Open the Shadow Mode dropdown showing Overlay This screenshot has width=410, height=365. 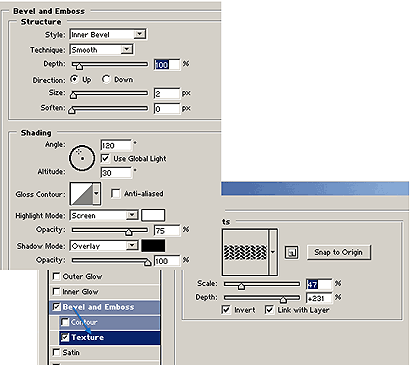click(104, 246)
